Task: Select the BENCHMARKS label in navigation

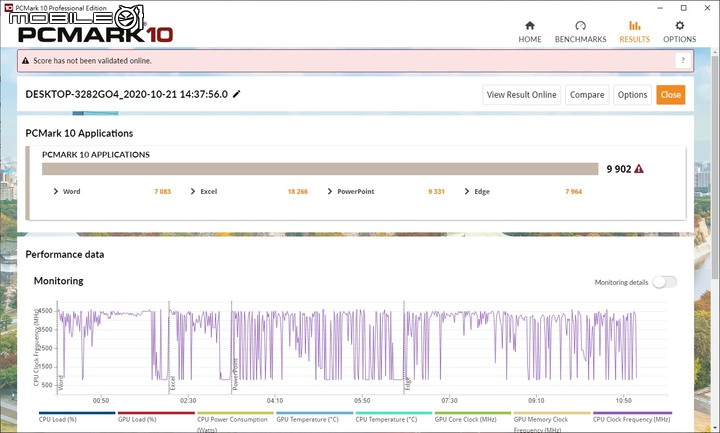Action: coord(580,39)
